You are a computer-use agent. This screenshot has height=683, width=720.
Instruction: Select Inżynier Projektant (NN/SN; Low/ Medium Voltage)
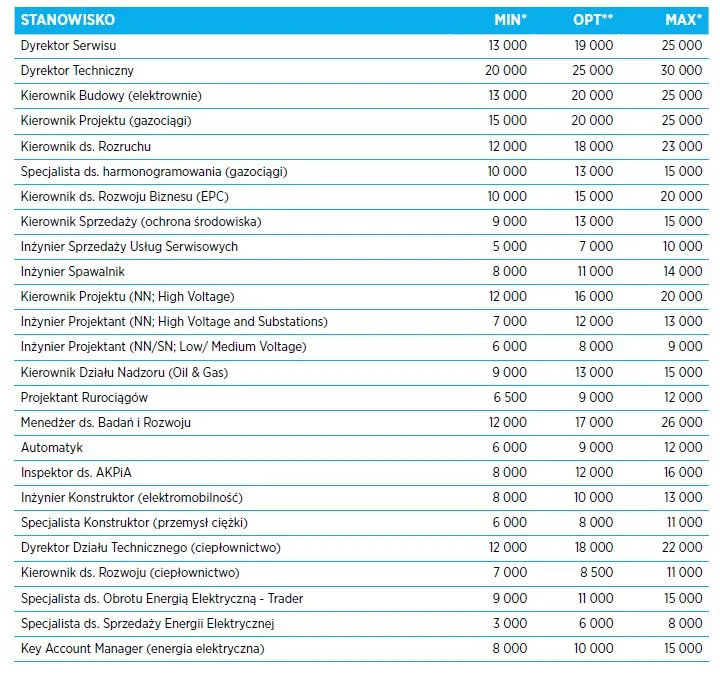163,347
